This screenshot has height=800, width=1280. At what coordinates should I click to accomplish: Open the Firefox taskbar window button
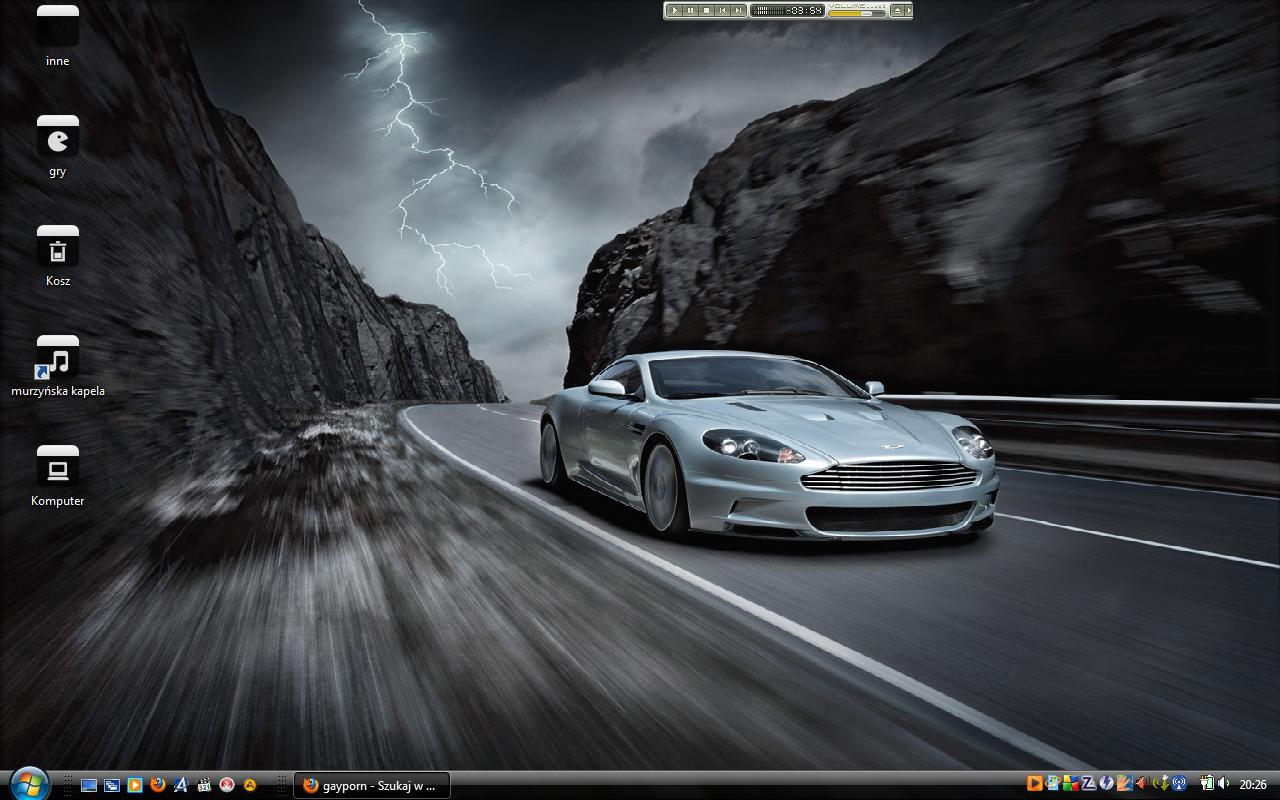pos(371,785)
